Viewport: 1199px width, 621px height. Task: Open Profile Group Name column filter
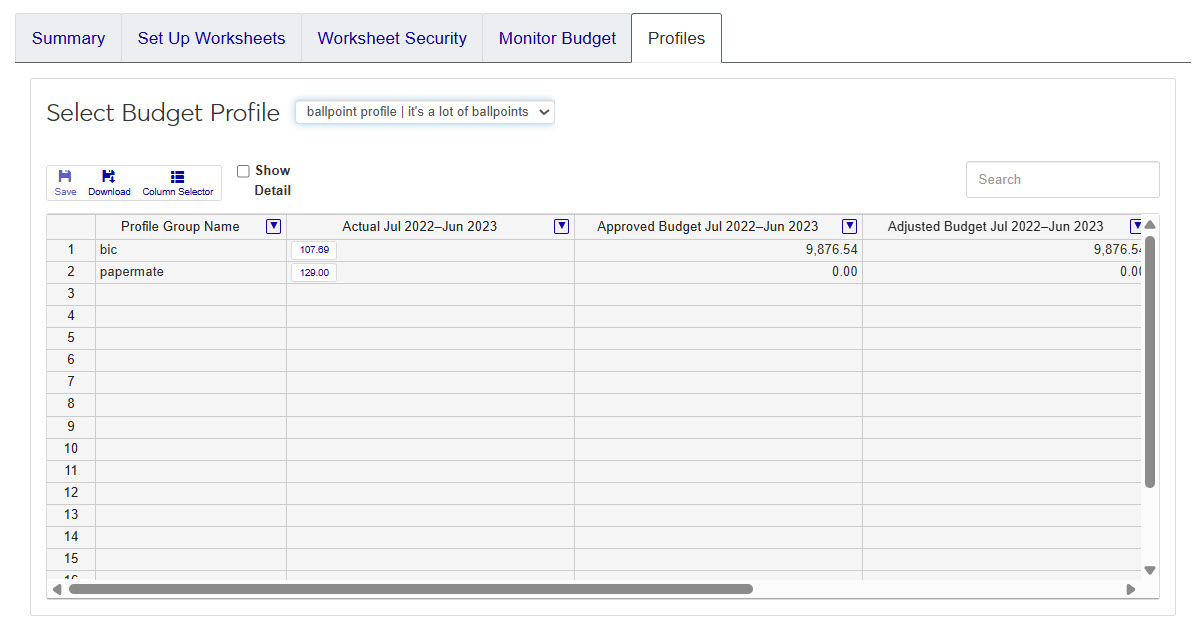[273, 226]
